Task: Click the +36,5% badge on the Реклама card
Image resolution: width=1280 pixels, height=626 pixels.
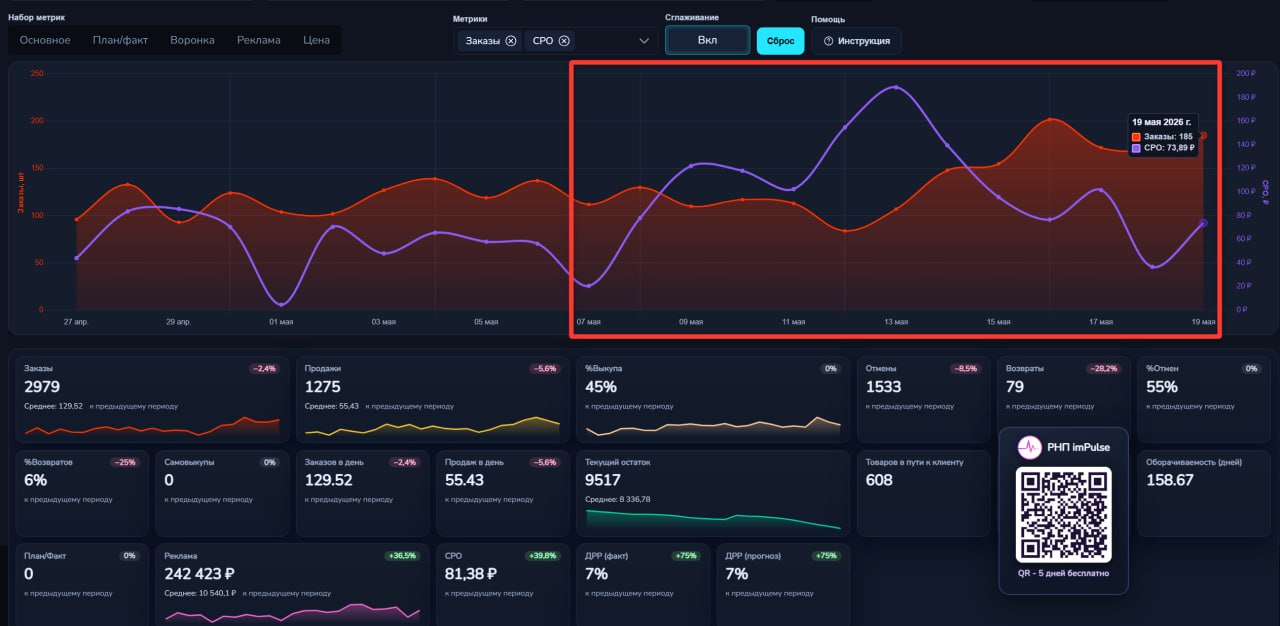Action: tap(402, 555)
